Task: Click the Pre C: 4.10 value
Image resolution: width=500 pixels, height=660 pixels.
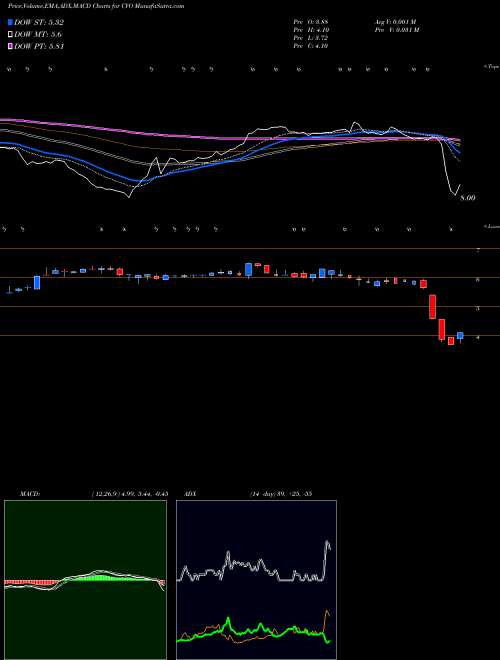Action: tap(311, 46)
